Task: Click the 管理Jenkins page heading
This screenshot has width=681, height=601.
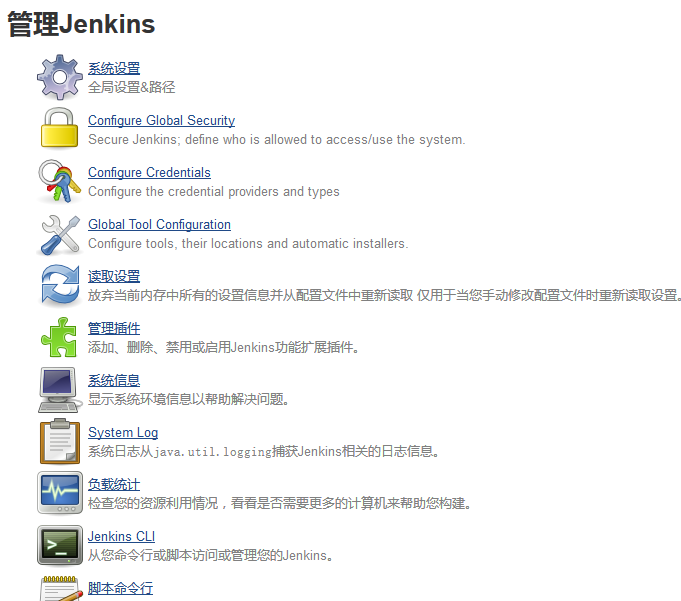Action: (81, 24)
